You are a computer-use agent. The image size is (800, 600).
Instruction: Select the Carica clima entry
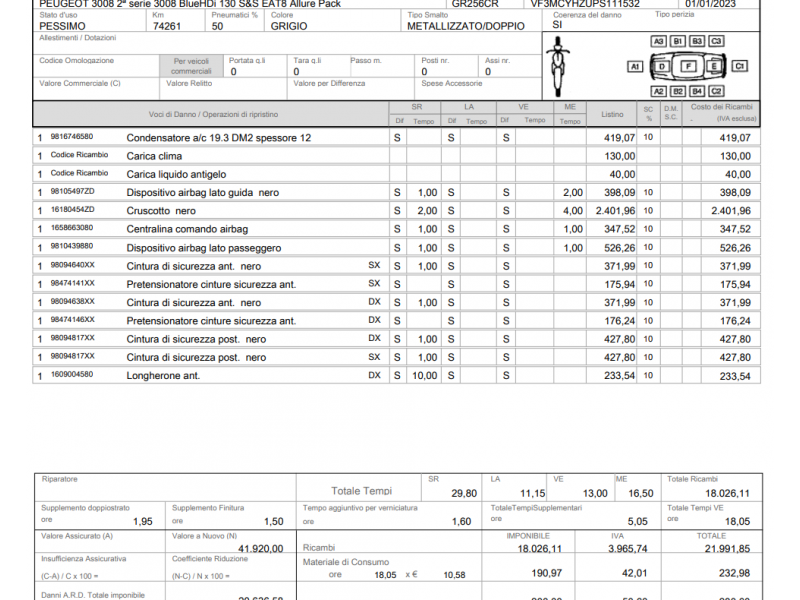click(154, 156)
